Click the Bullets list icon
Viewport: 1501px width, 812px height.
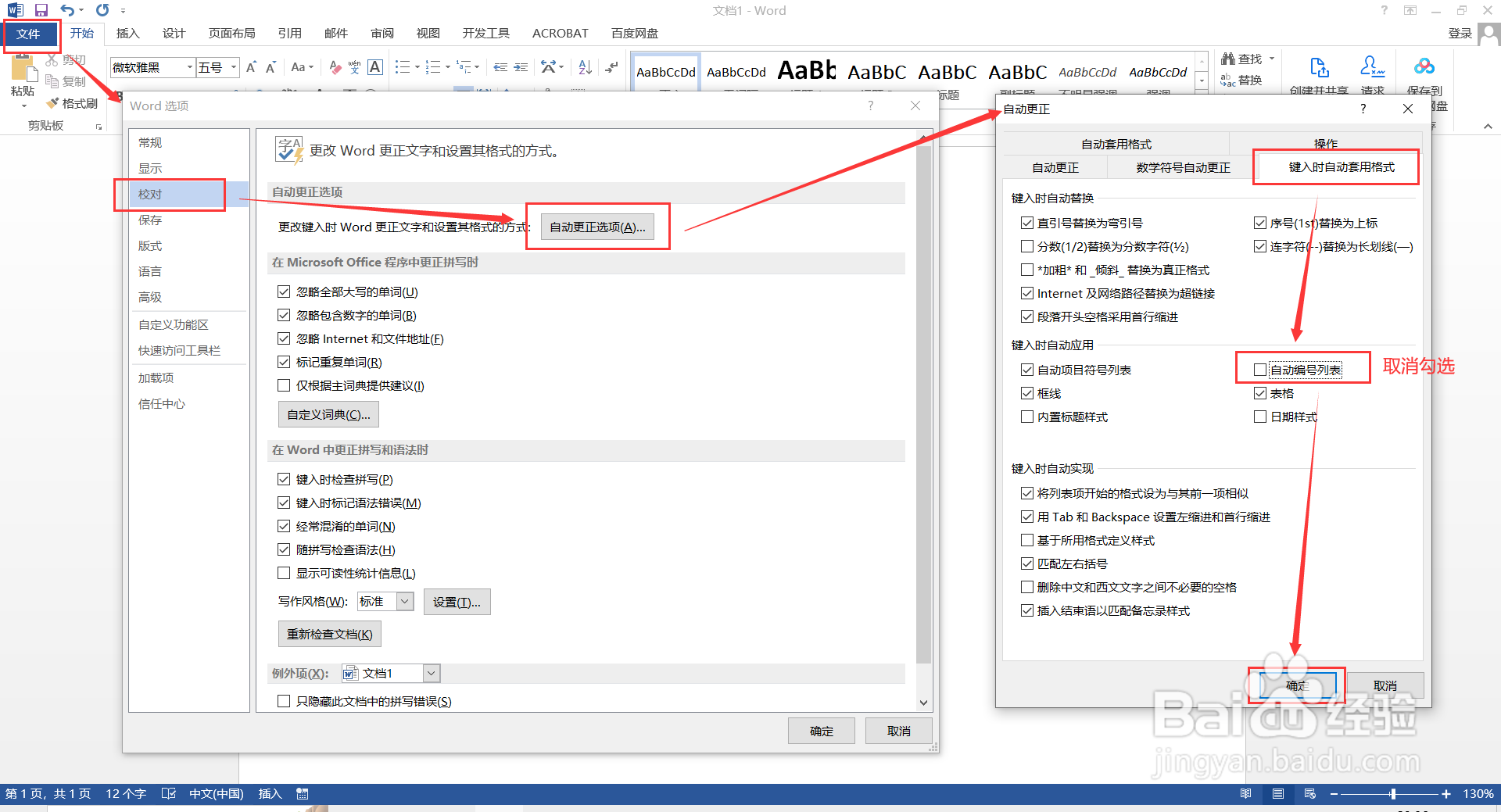[403, 67]
